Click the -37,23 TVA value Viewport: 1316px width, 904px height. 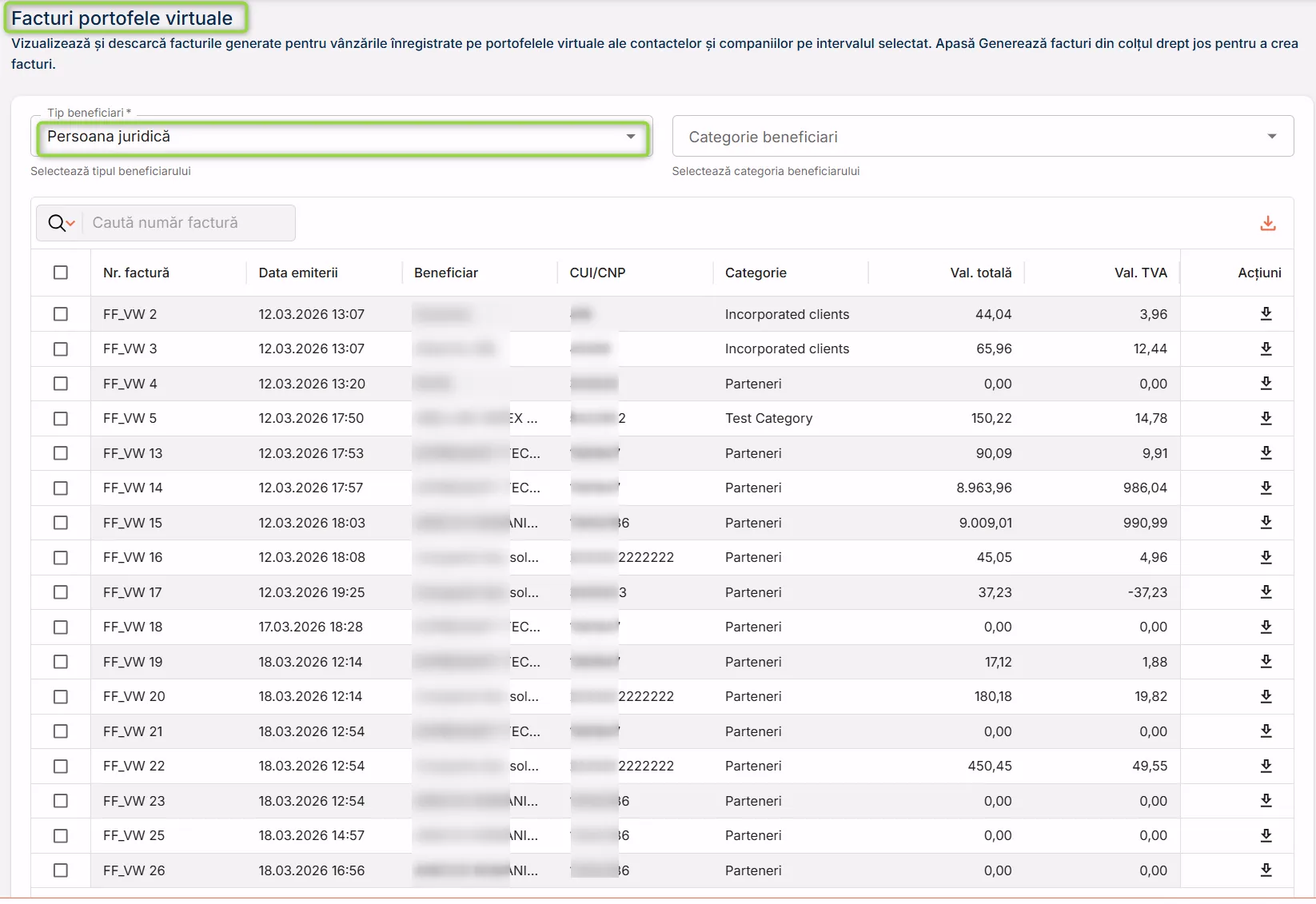coord(1147,592)
